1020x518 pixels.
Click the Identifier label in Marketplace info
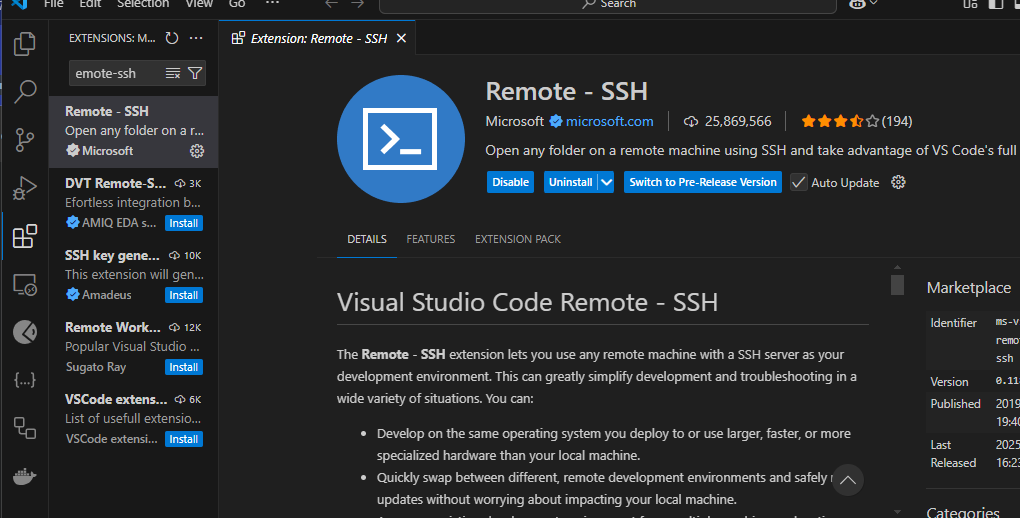click(953, 323)
